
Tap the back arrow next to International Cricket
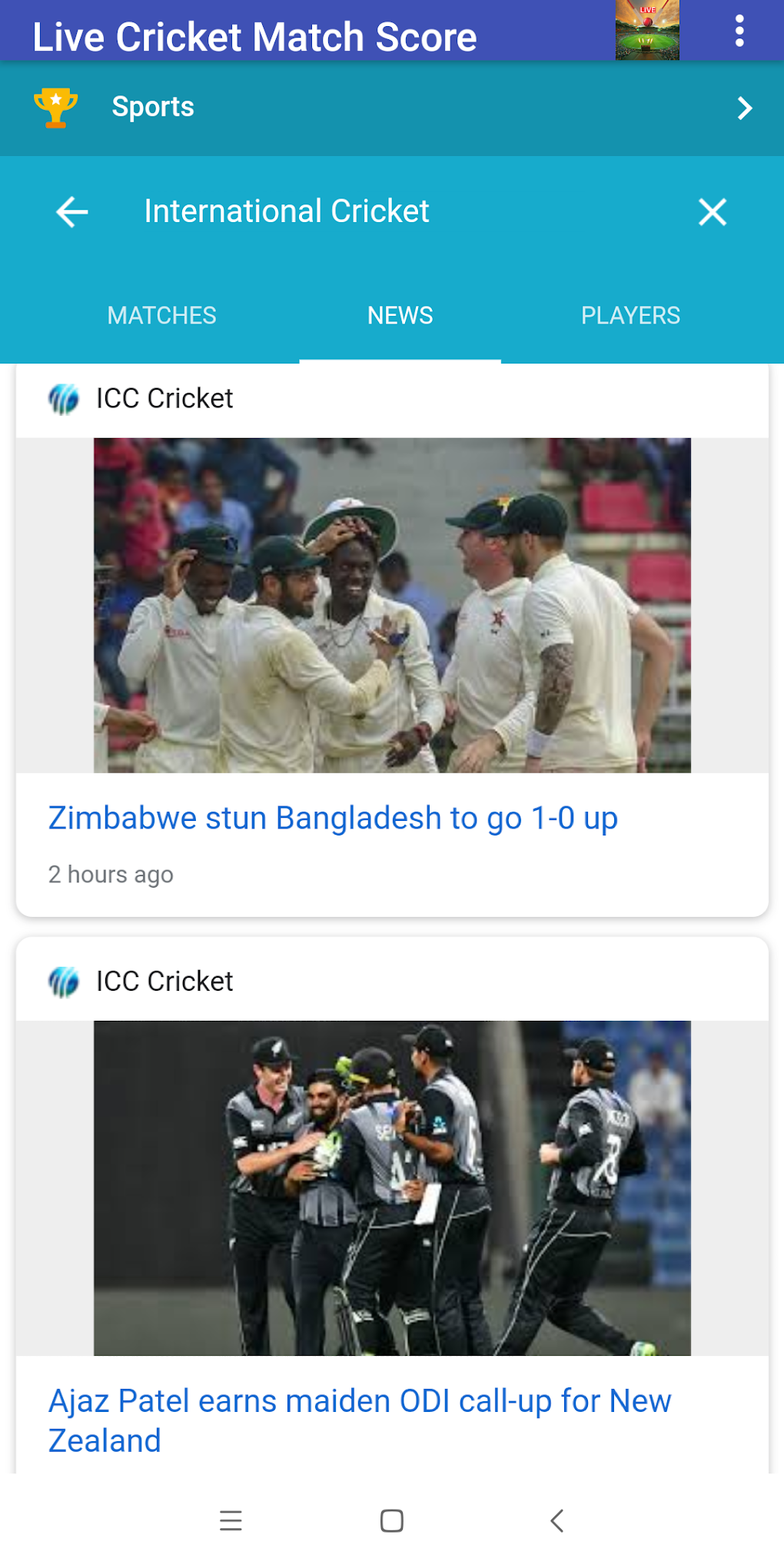point(70,211)
